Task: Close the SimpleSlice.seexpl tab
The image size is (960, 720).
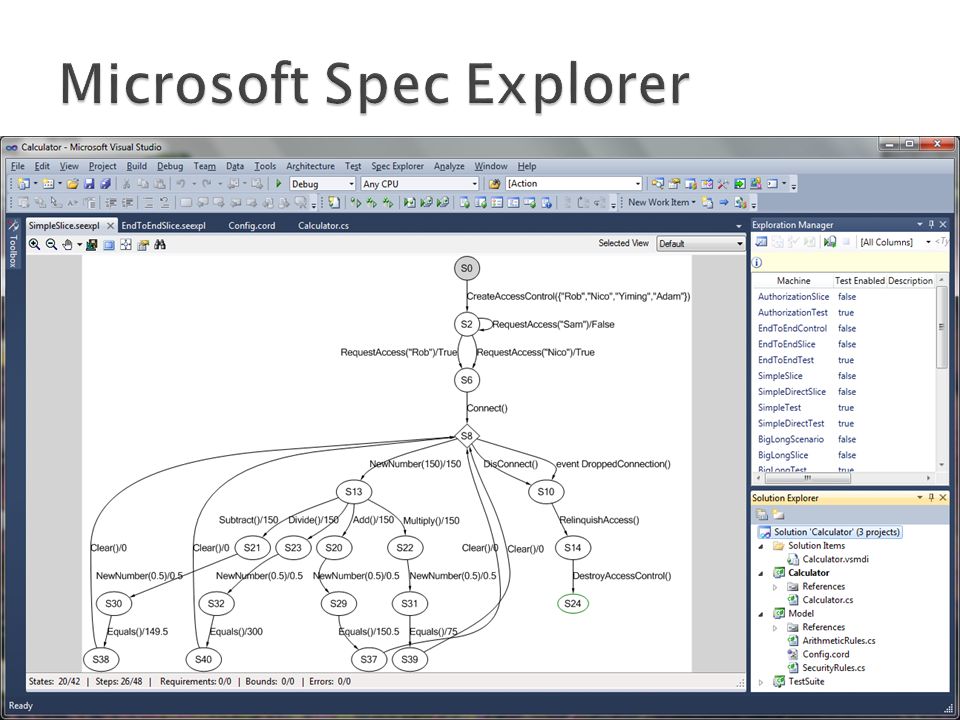Action: pyautogui.click(x=110, y=226)
